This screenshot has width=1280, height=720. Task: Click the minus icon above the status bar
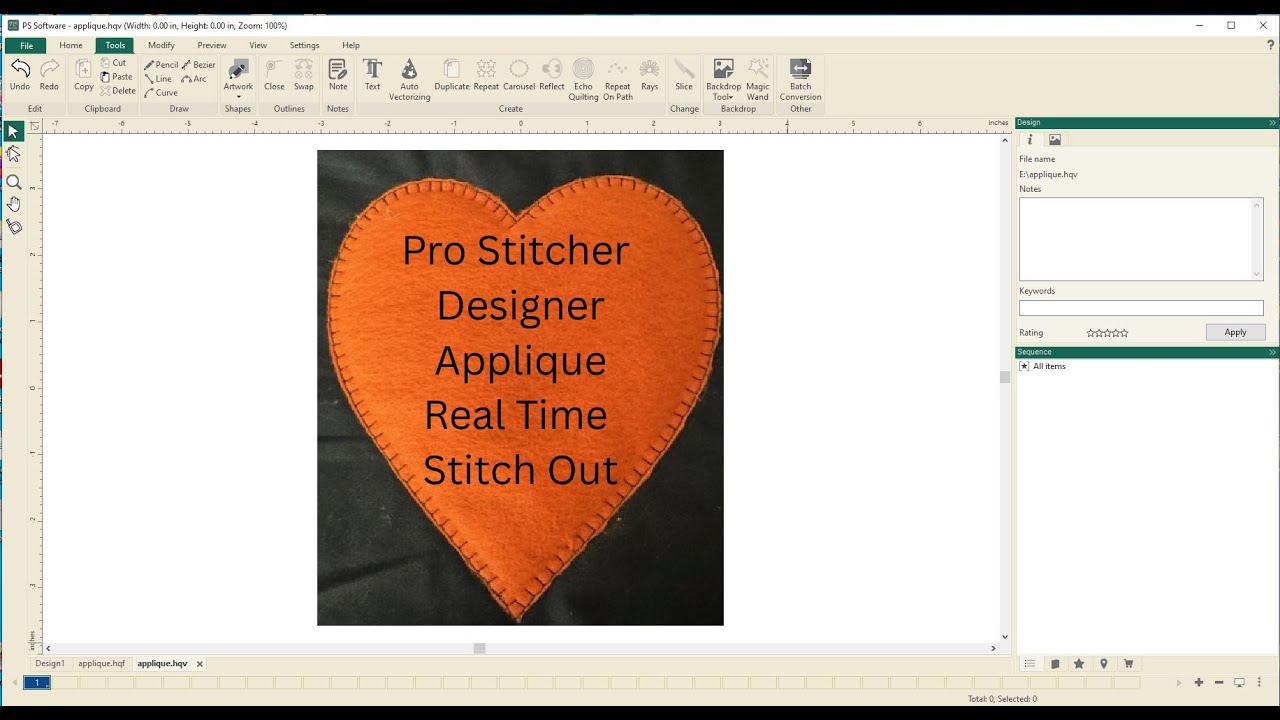[1219, 683]
